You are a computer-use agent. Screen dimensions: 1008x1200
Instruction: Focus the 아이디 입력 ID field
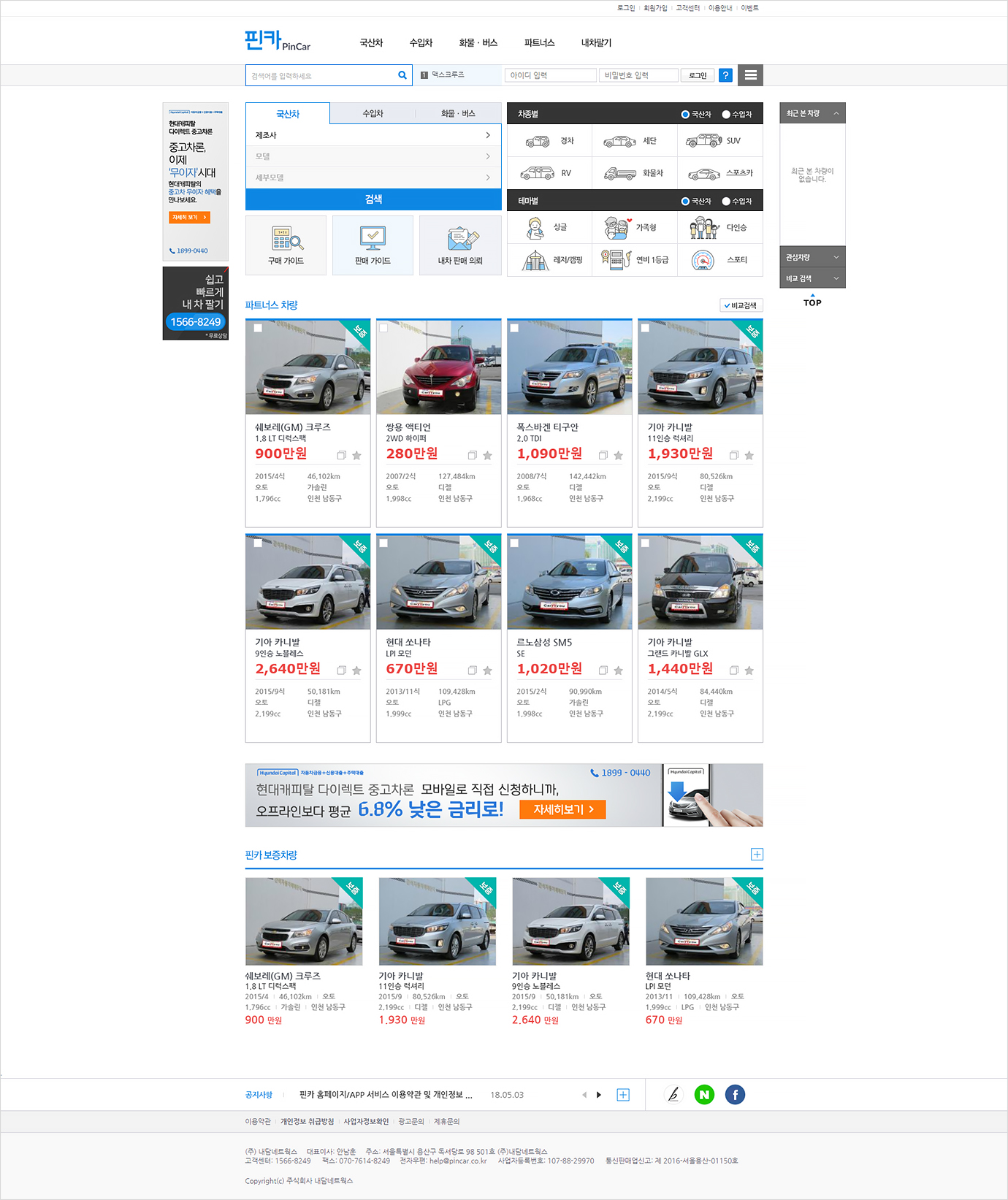click(550, 75)
